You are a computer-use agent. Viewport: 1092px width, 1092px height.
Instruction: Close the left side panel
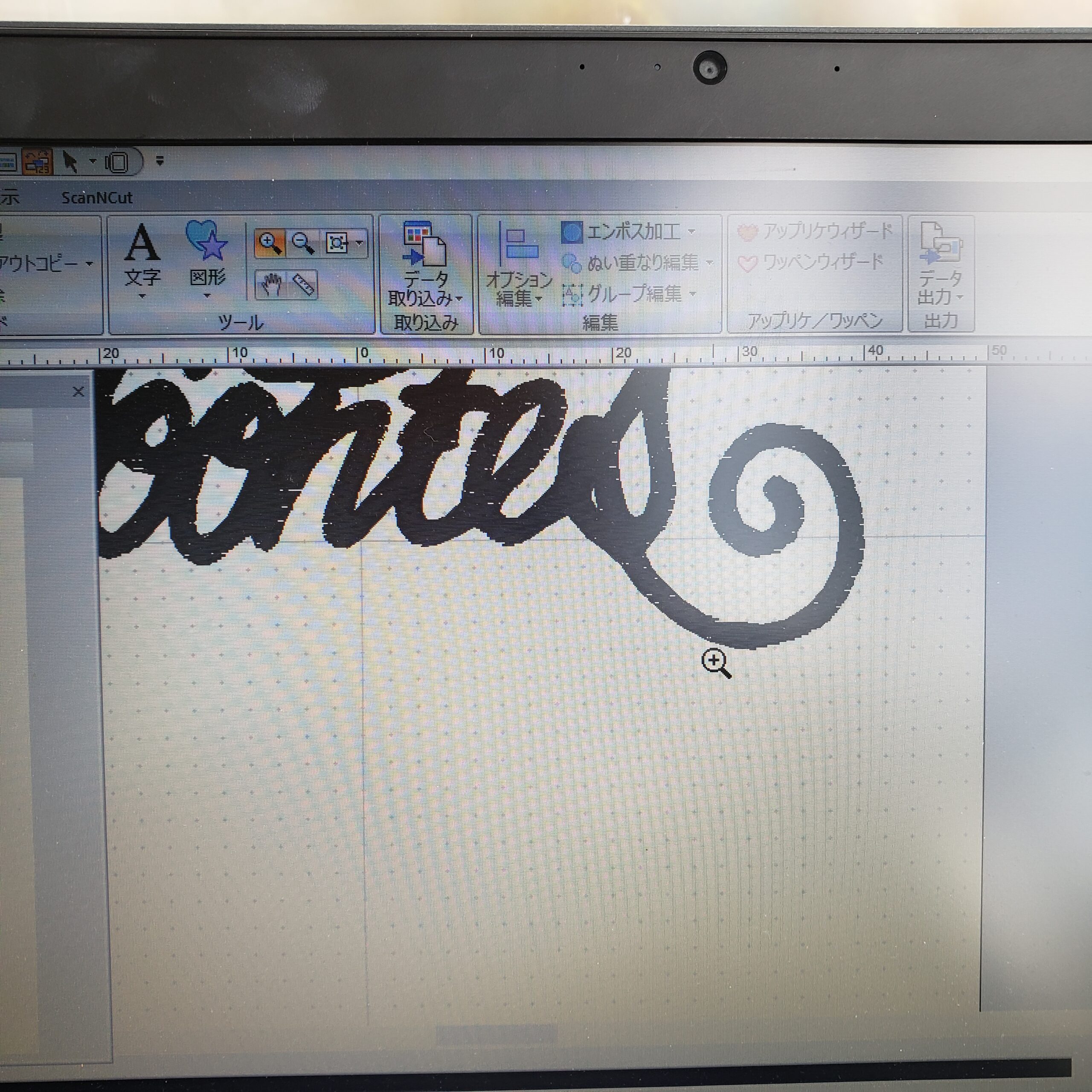[x=78, y=392]
